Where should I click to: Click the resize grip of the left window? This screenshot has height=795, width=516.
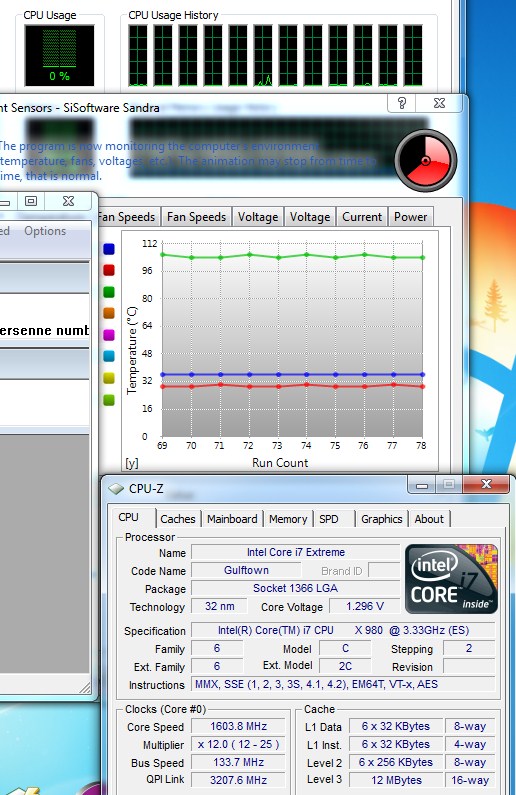[x=85, y=688]
